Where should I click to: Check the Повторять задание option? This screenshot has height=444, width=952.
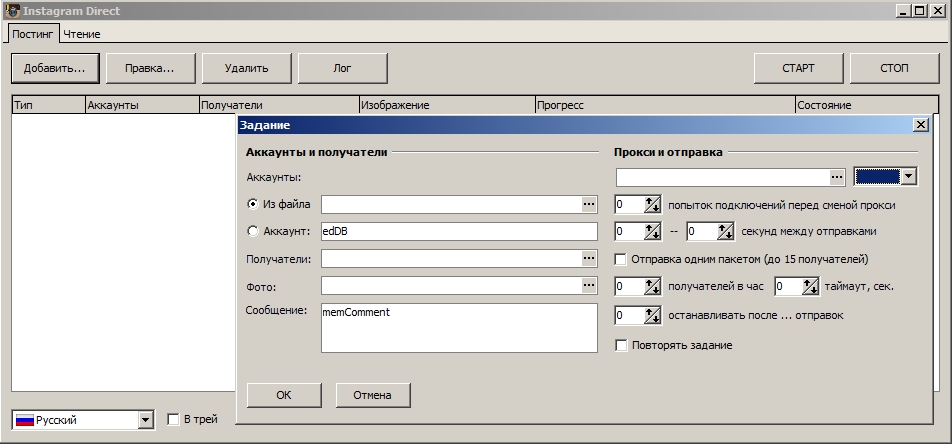[622, 345]
